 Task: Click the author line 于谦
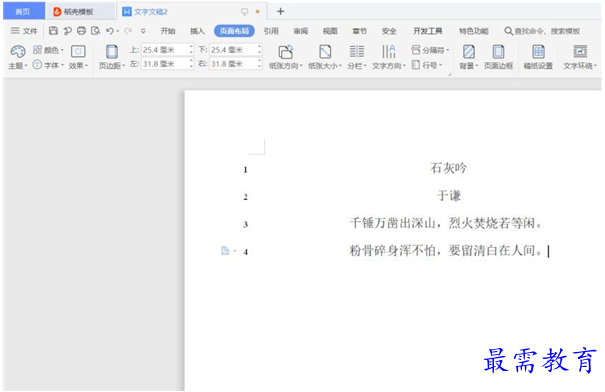click(x=449, y=196)
